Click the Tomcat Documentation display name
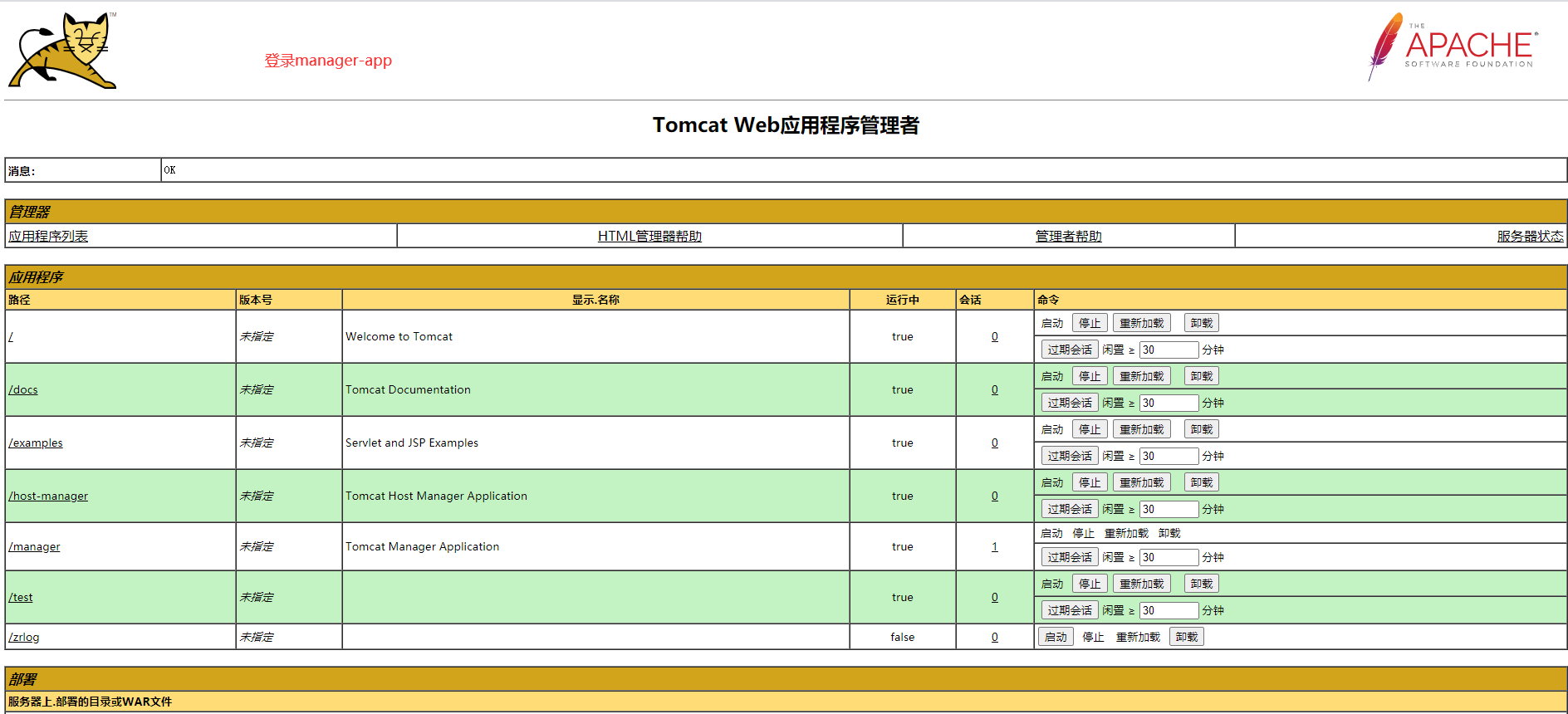Image resolution: width=1568 pixels, height=714 pixels. (408, 389)
